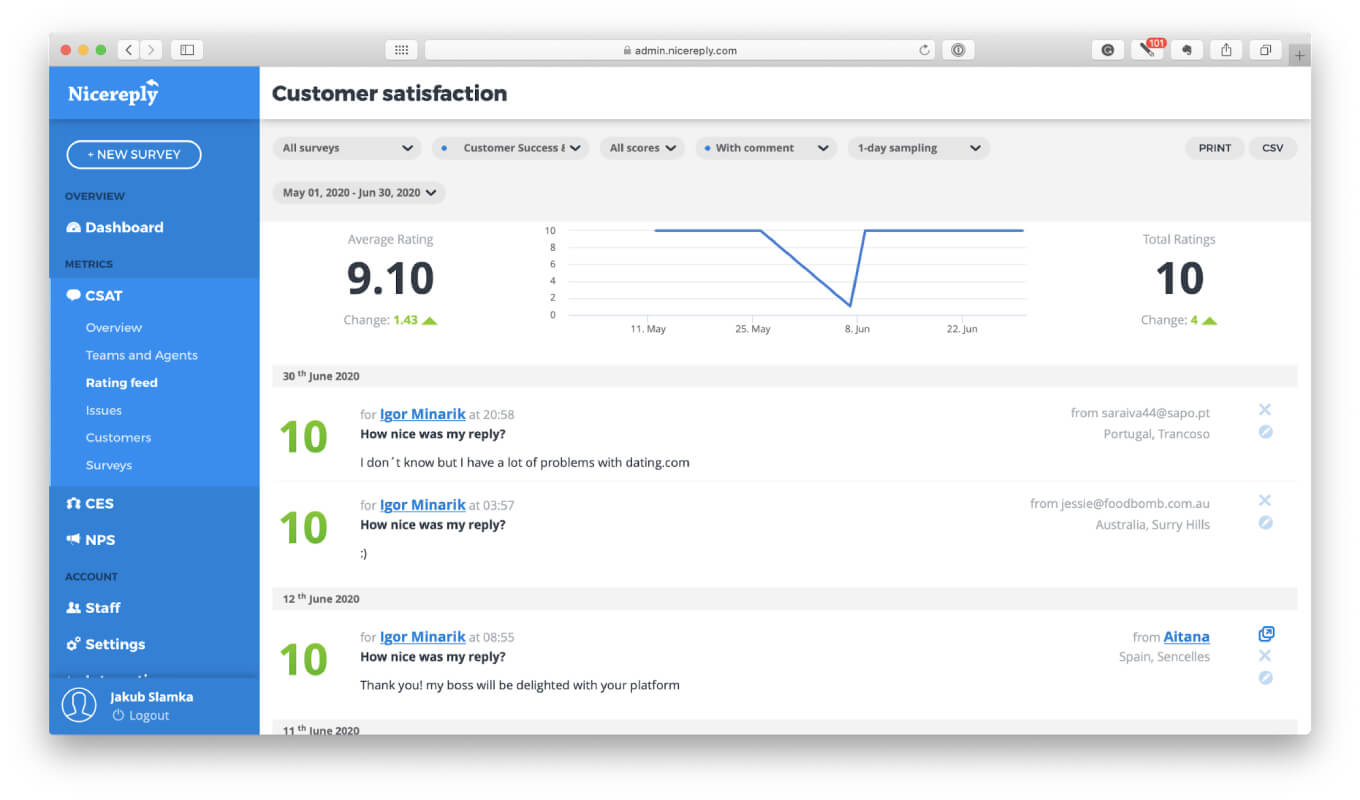
Task: Show all Safari tabs overview
Action: point(1265,50)
